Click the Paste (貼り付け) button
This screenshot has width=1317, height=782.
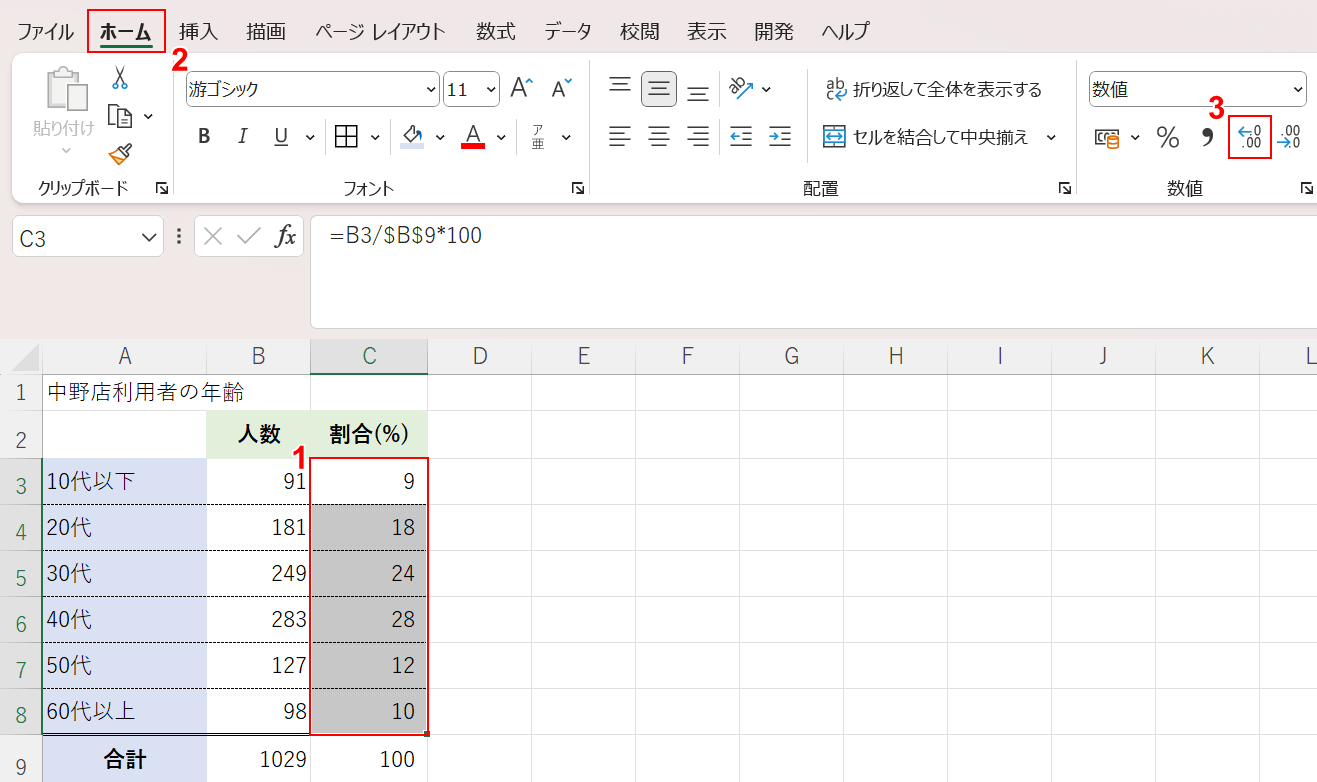(x=66, y=110)
